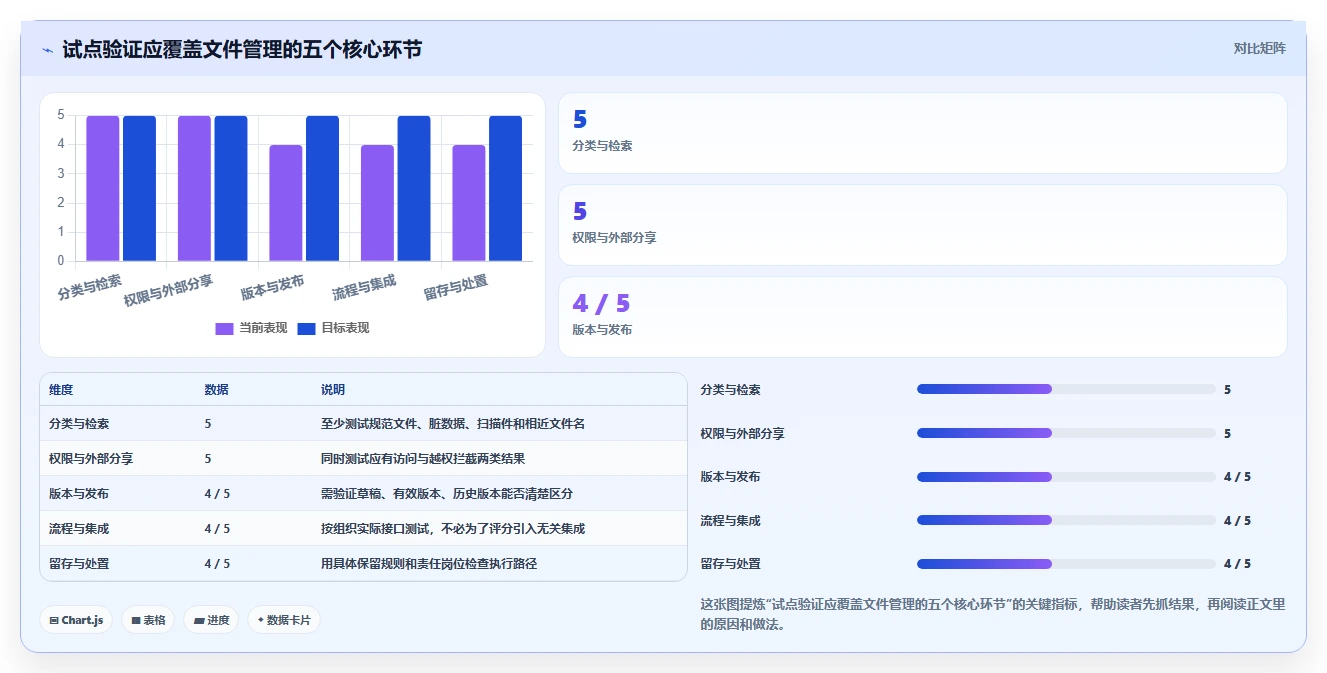Click the 进度 tag chip
The image size is (1327, 673).
(x=211, y=620)
